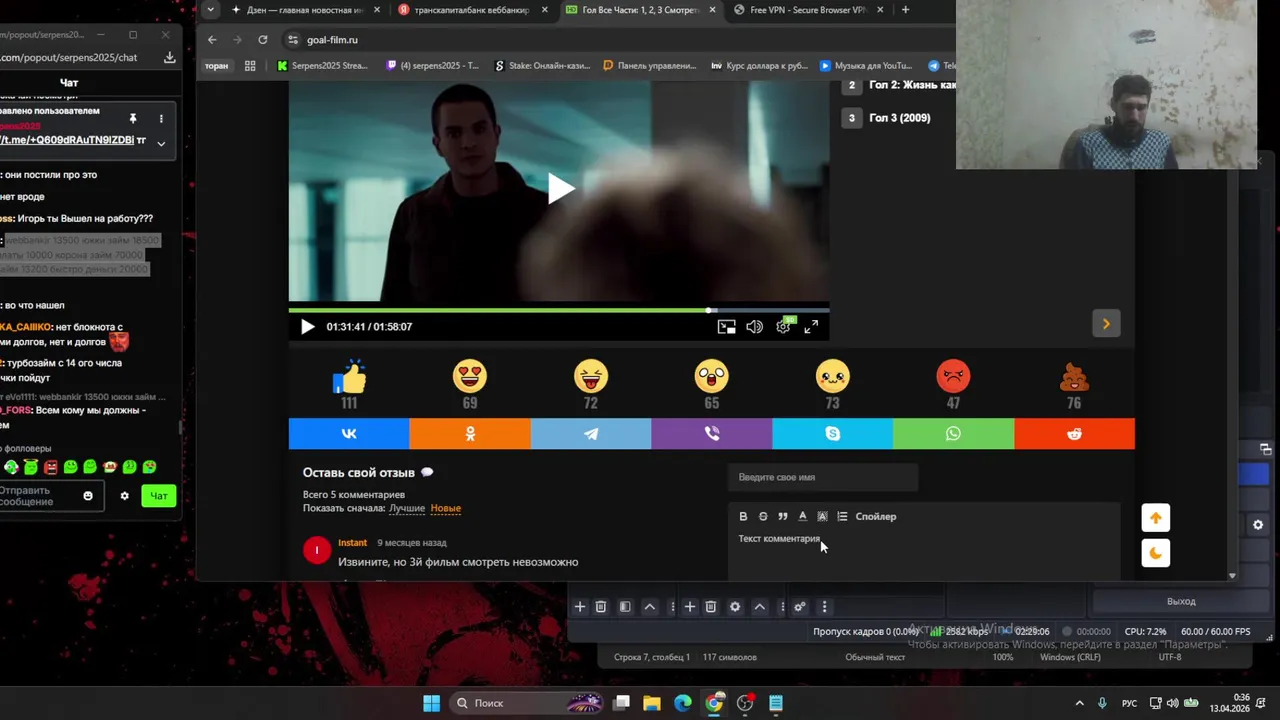Pick the sad emoji reaction with 73

coord(832,376)
